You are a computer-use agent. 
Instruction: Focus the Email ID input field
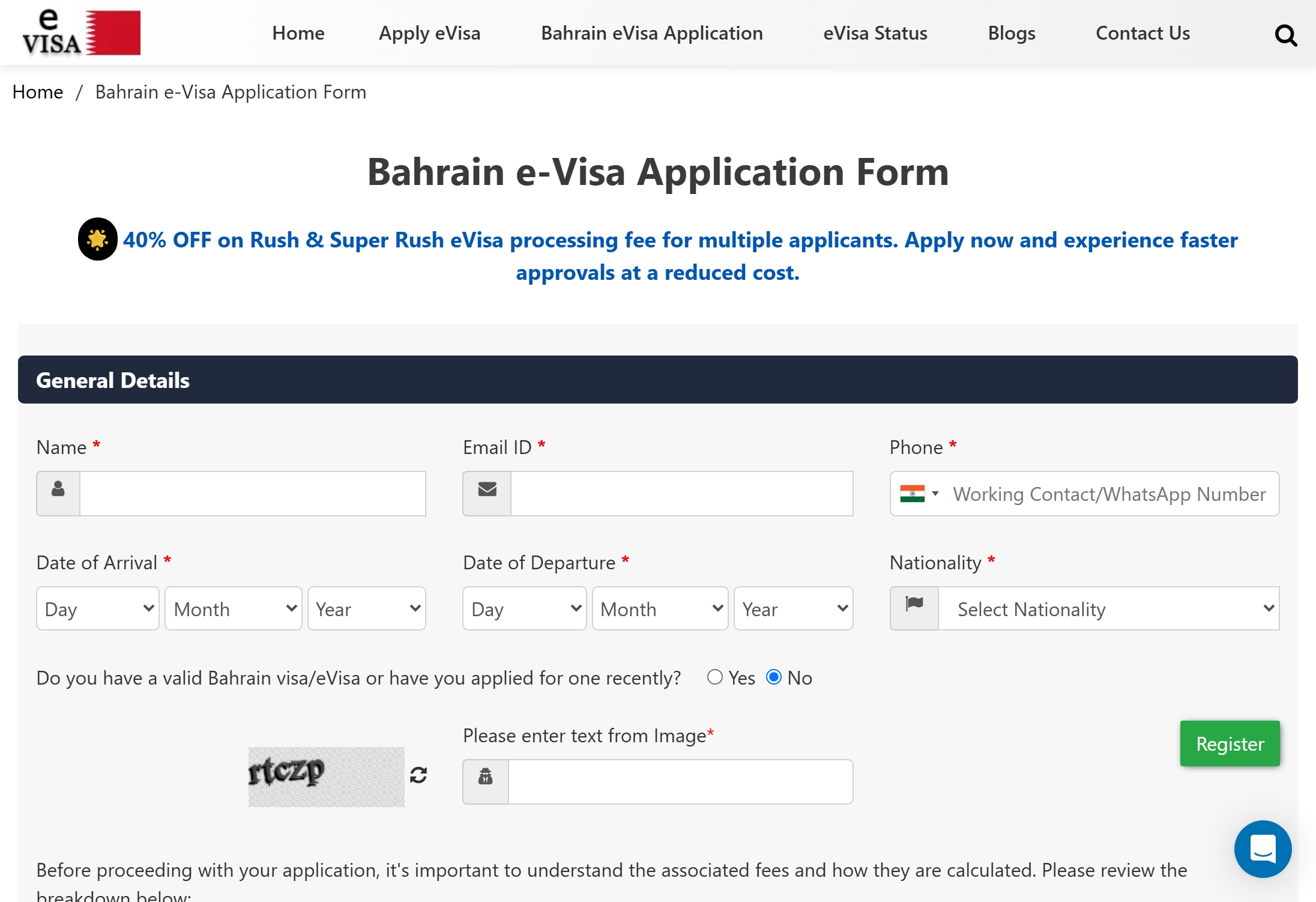[x=681, y=494]
